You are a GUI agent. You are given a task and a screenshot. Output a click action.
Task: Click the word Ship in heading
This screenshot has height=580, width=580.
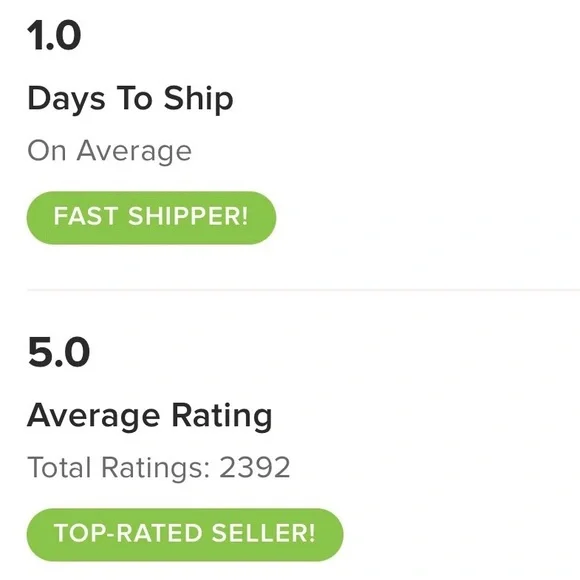pos(198,98)
